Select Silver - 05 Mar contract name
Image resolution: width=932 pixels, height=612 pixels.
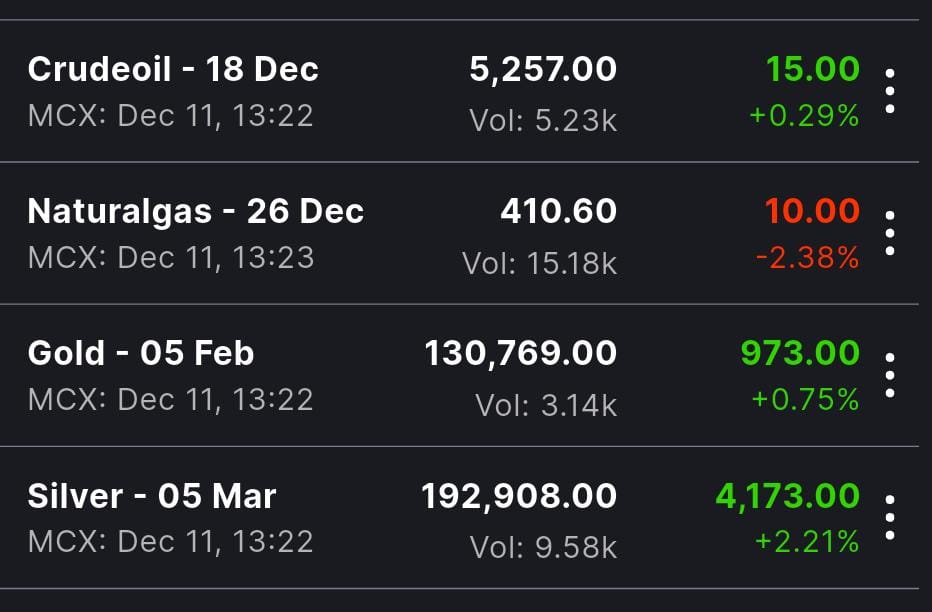pyautogui.click(x=152, y=495)
